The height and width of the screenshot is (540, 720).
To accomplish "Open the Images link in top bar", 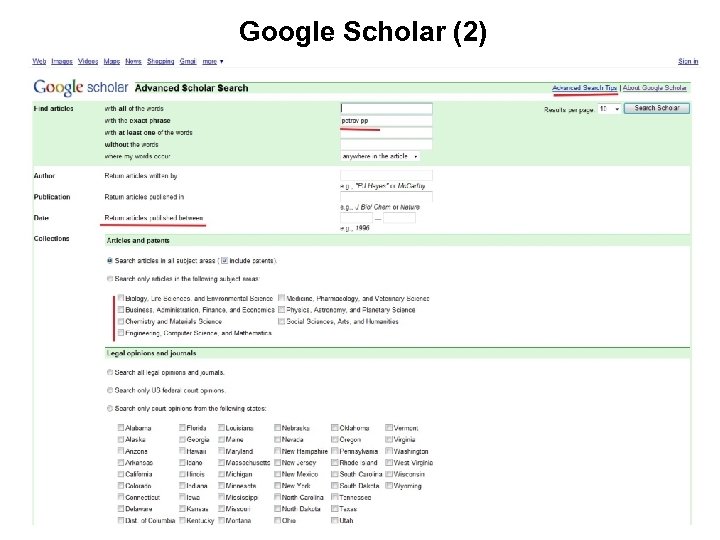I will (x=60, y=62).
